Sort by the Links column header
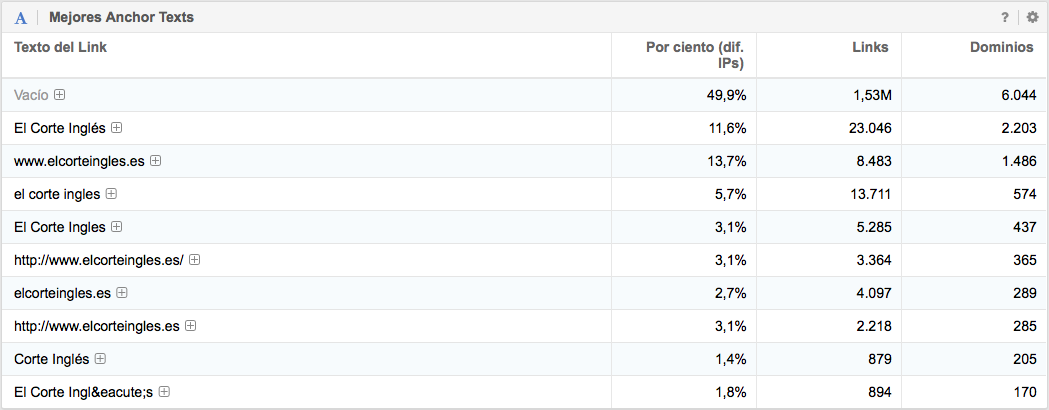This screenshot has width=1049, height=410. tap(870, 47)
